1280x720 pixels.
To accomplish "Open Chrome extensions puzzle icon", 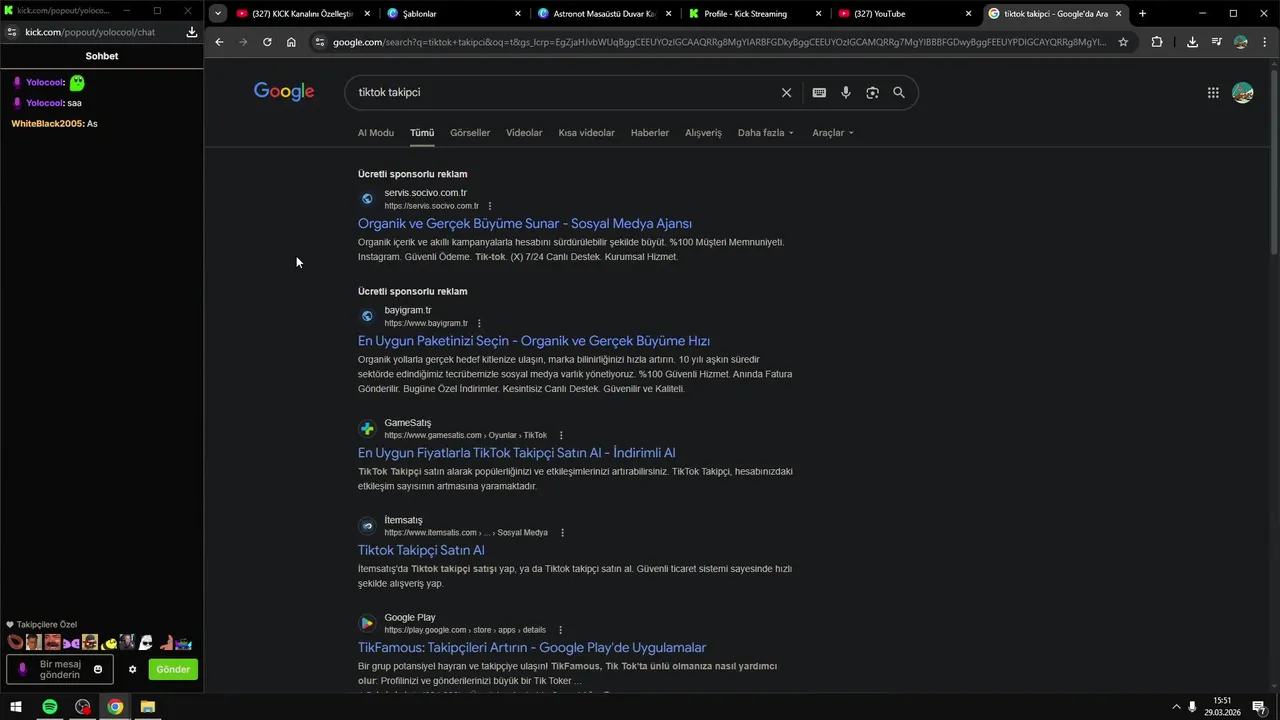I will [1157, 42].
